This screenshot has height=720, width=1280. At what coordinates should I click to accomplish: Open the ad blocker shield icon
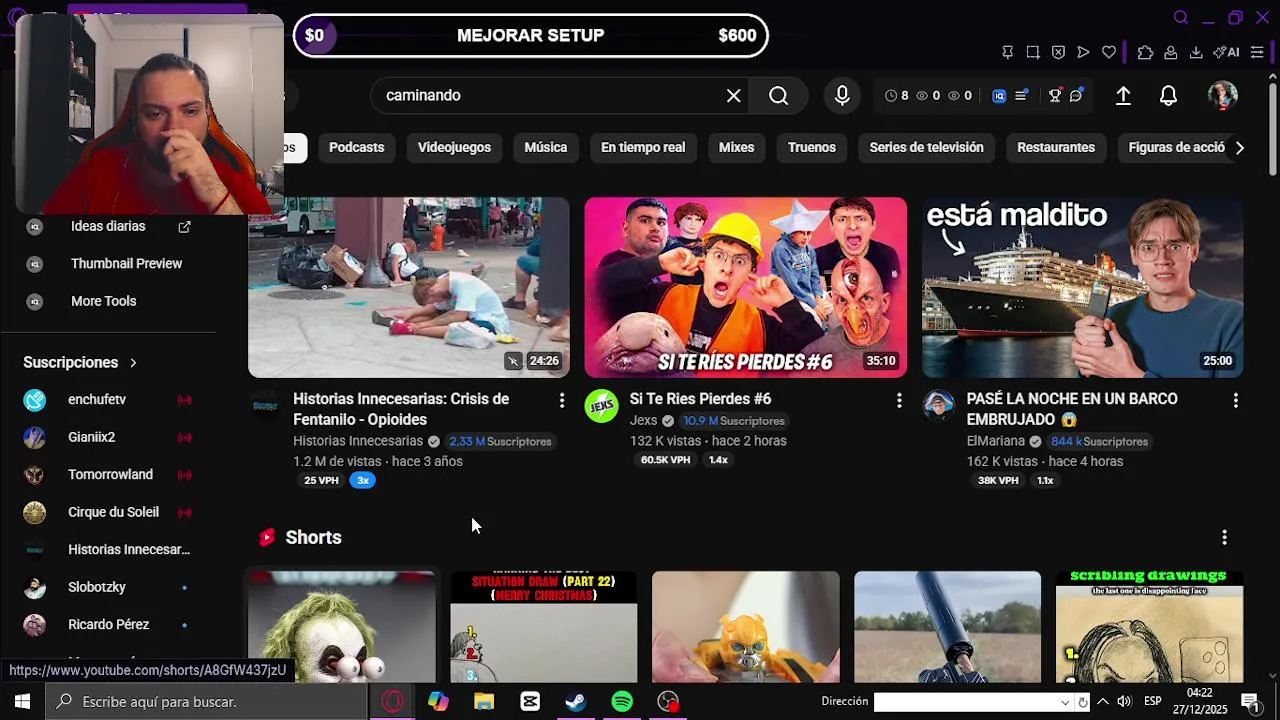(1058, 53)
